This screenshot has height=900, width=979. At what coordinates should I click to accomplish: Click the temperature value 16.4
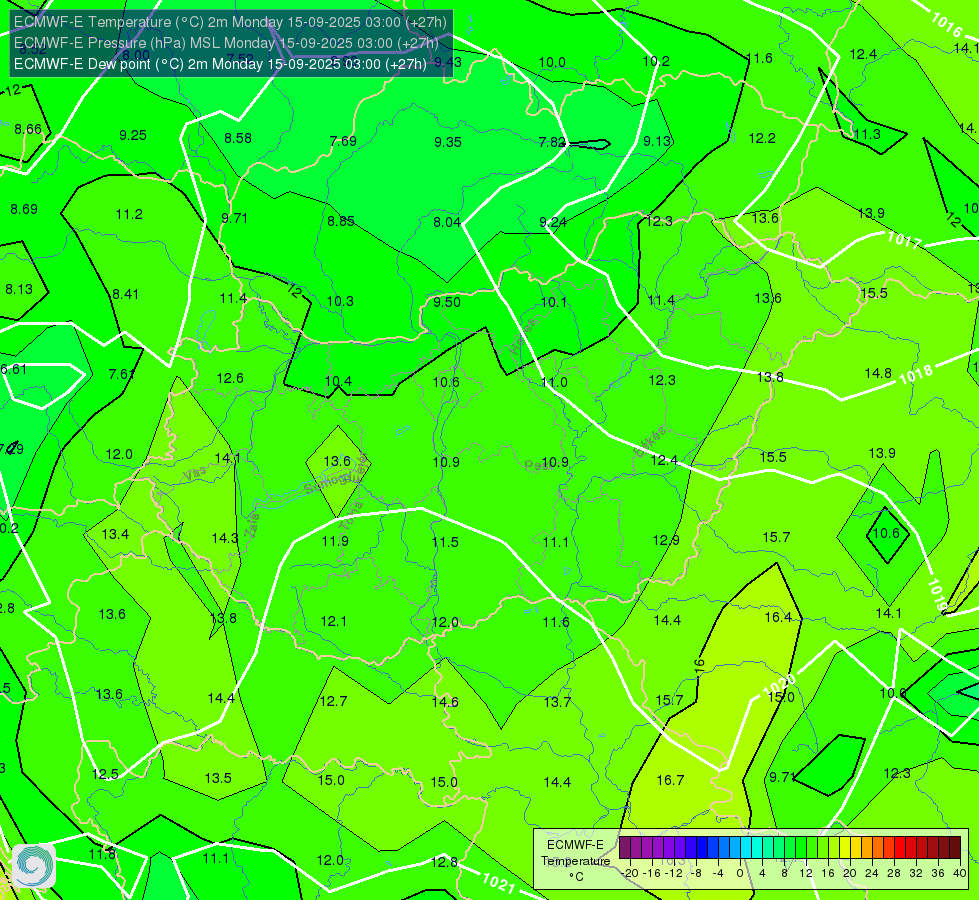[x=778, y=617]
